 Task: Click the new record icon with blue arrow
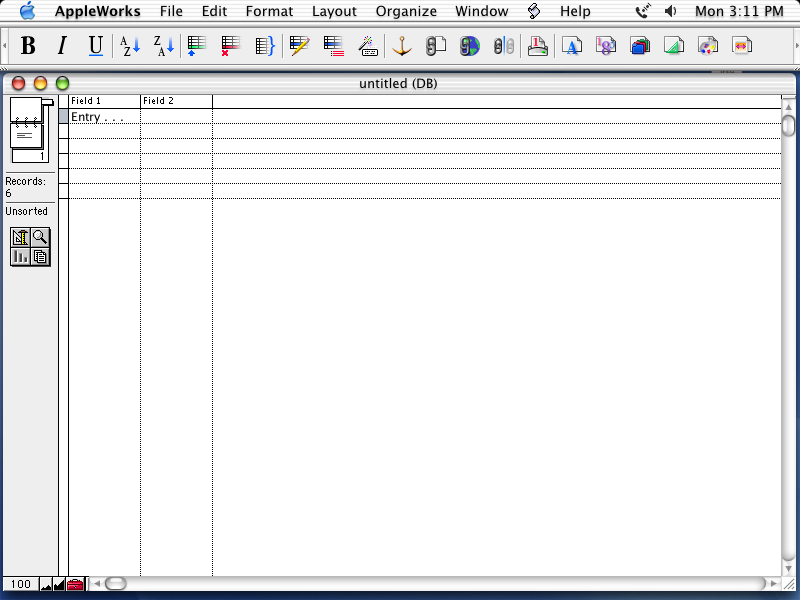point(196,45)
